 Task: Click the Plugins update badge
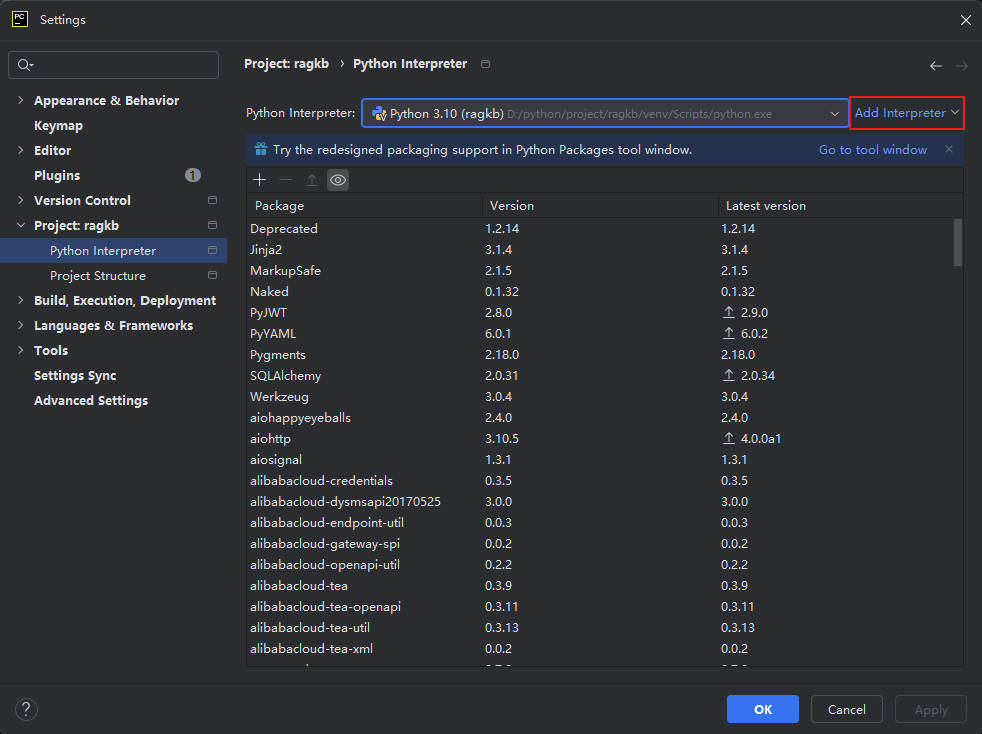(193, 175)
